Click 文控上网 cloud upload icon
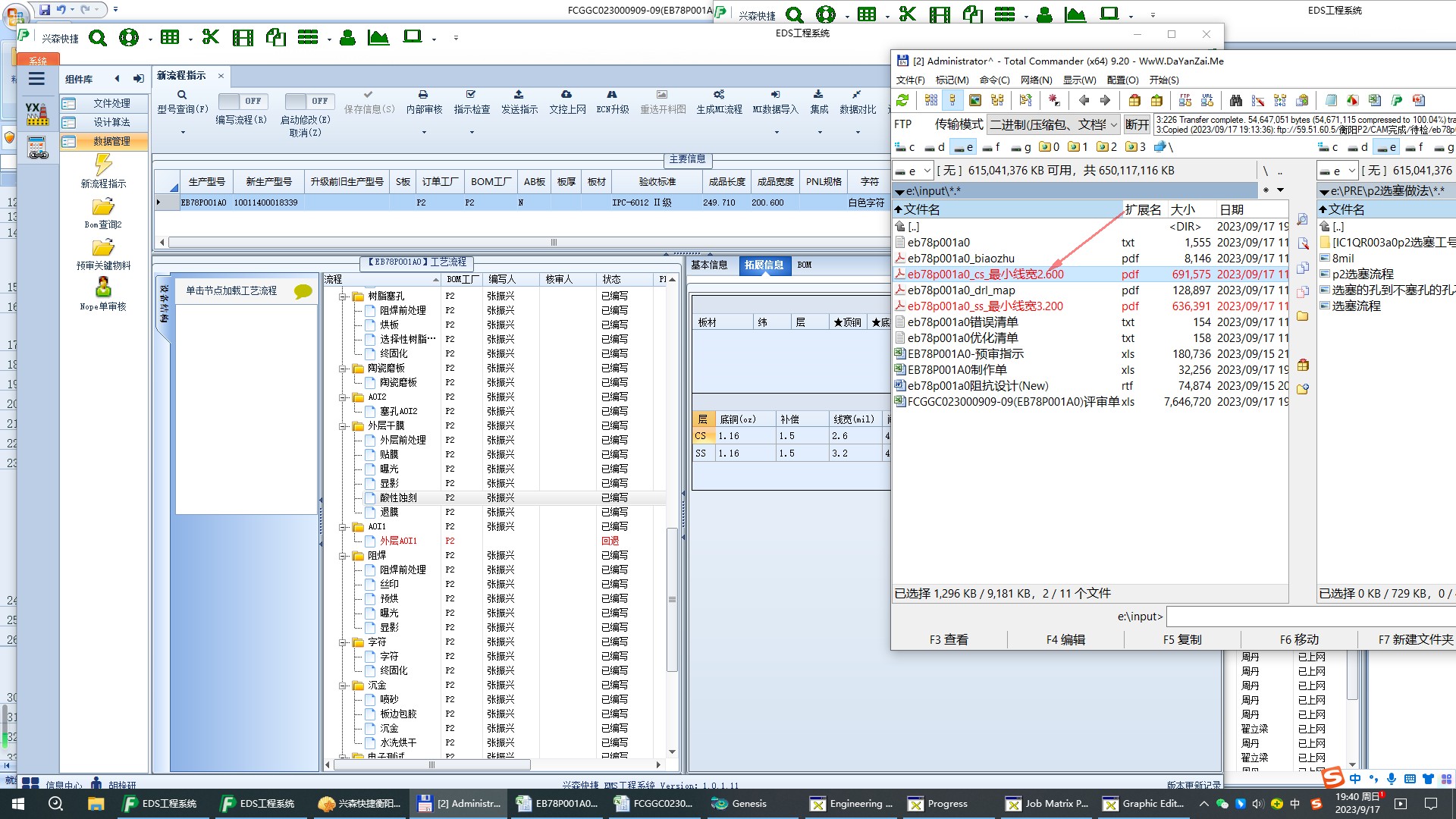This screenshot has height=819, width=1456. tap(566, 95)
